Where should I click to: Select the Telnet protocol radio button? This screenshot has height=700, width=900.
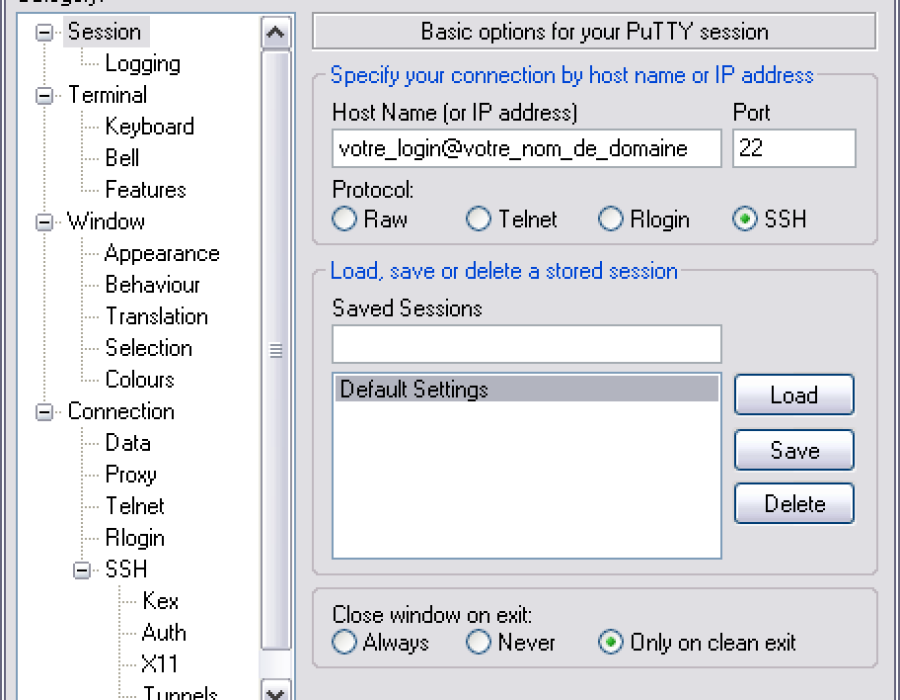click(x=478, y=219)
